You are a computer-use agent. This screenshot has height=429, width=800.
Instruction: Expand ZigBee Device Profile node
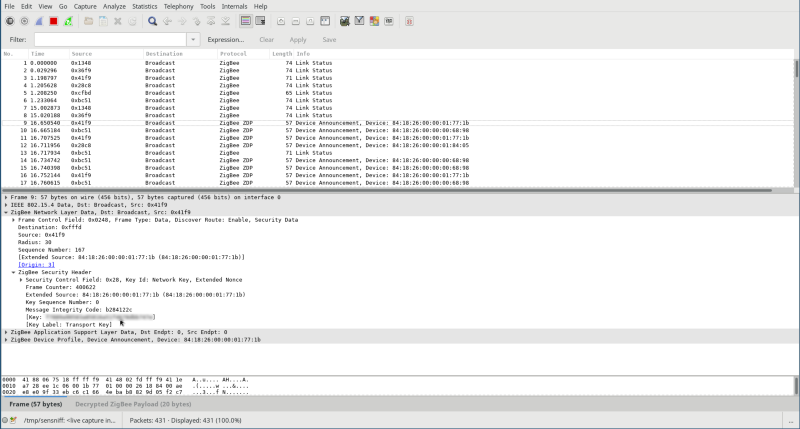[x=6, y=340]
